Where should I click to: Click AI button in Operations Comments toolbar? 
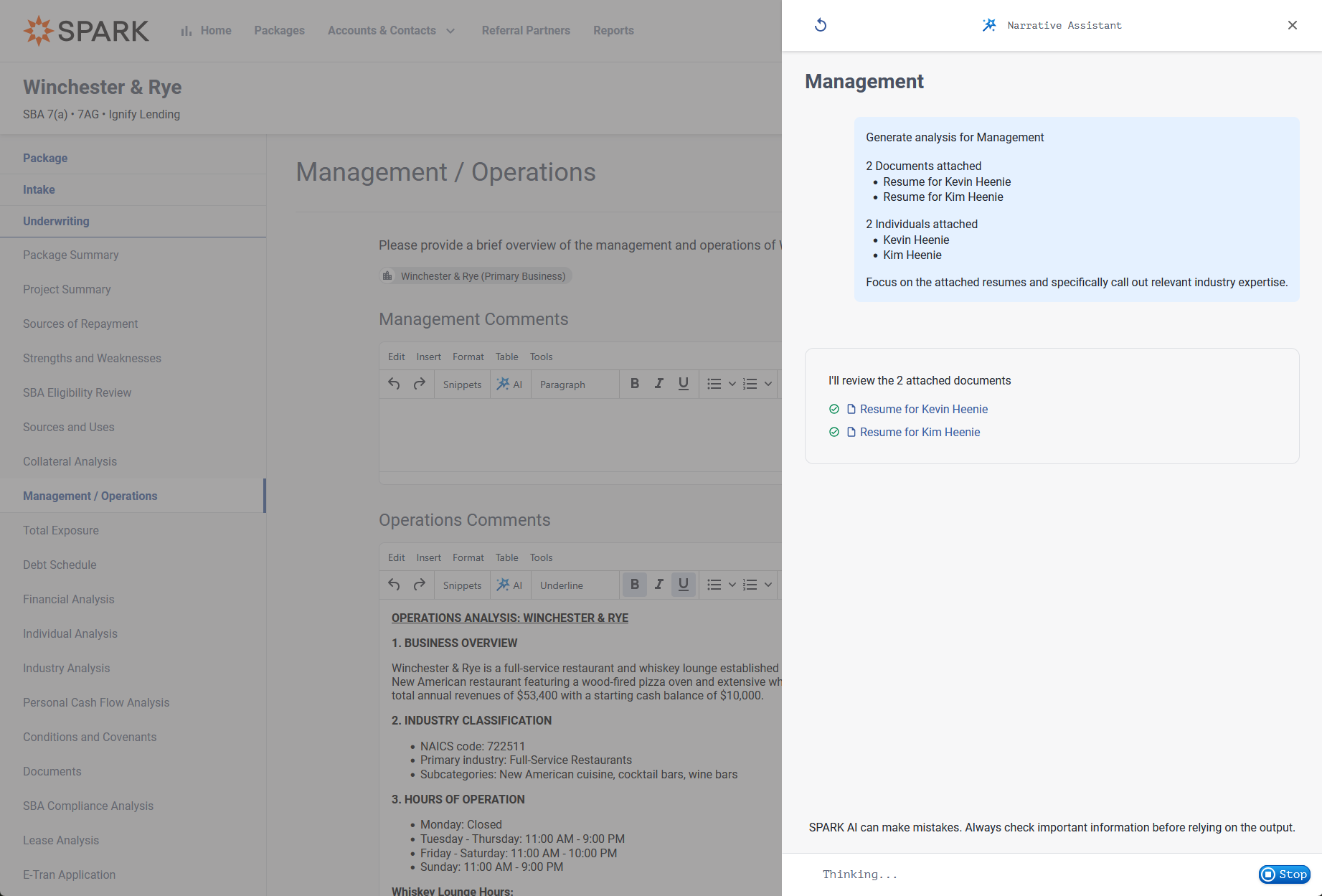pos(510,585)
